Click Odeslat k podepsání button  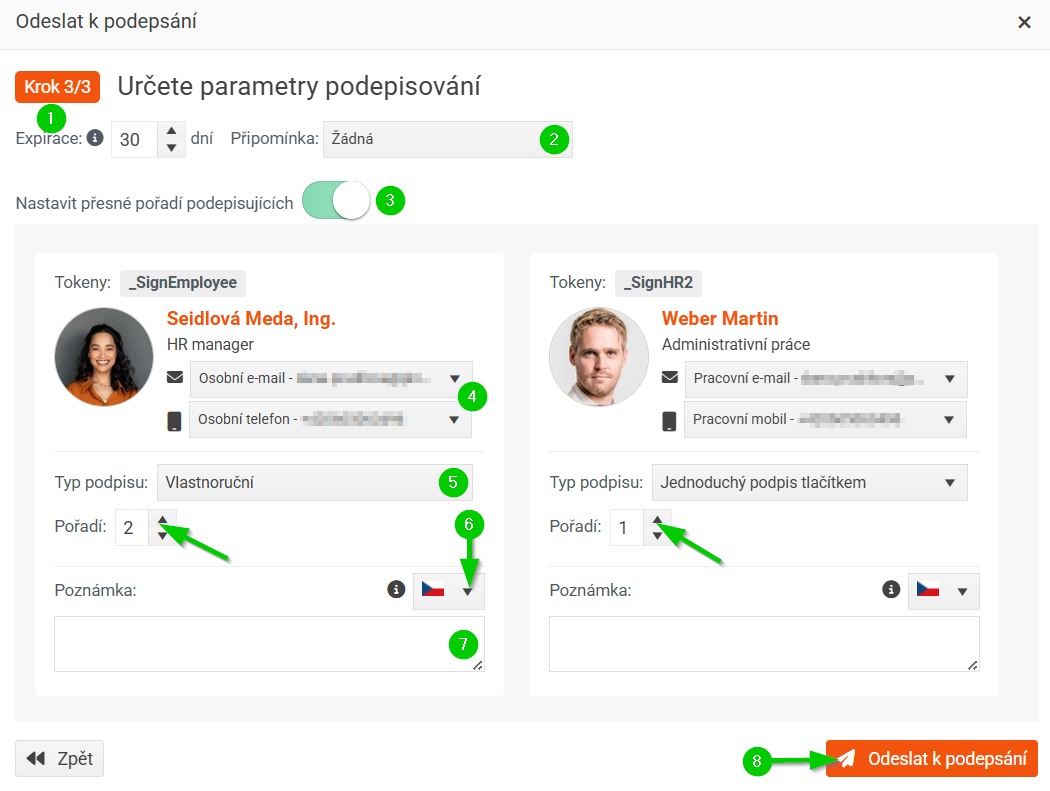point(931,758)
